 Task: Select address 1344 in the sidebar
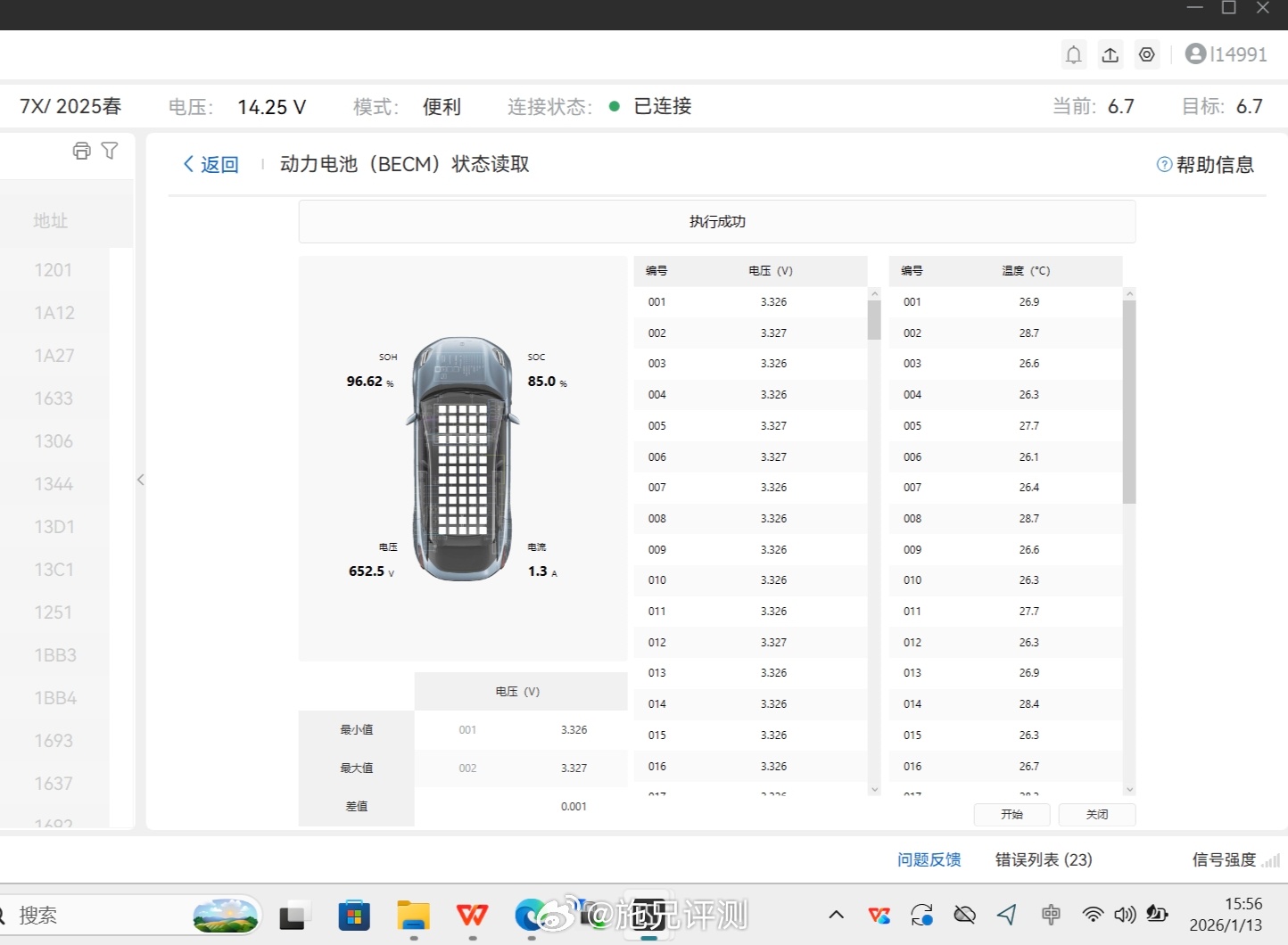(54, 483)
